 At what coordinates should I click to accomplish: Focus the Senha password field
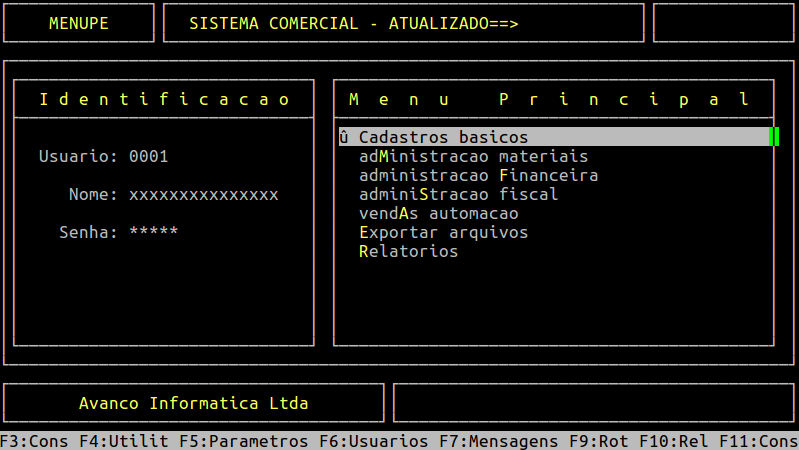153,232
